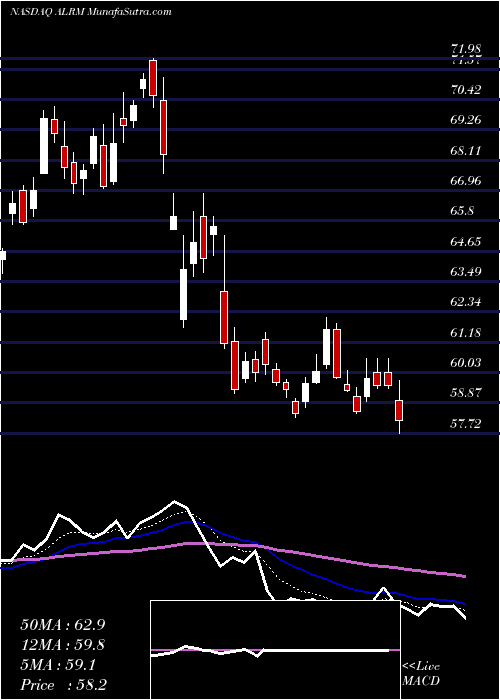Screen dimensions: 500x700
Task: Click the 50MA : 62.9 readout
Action: point(63,625)
